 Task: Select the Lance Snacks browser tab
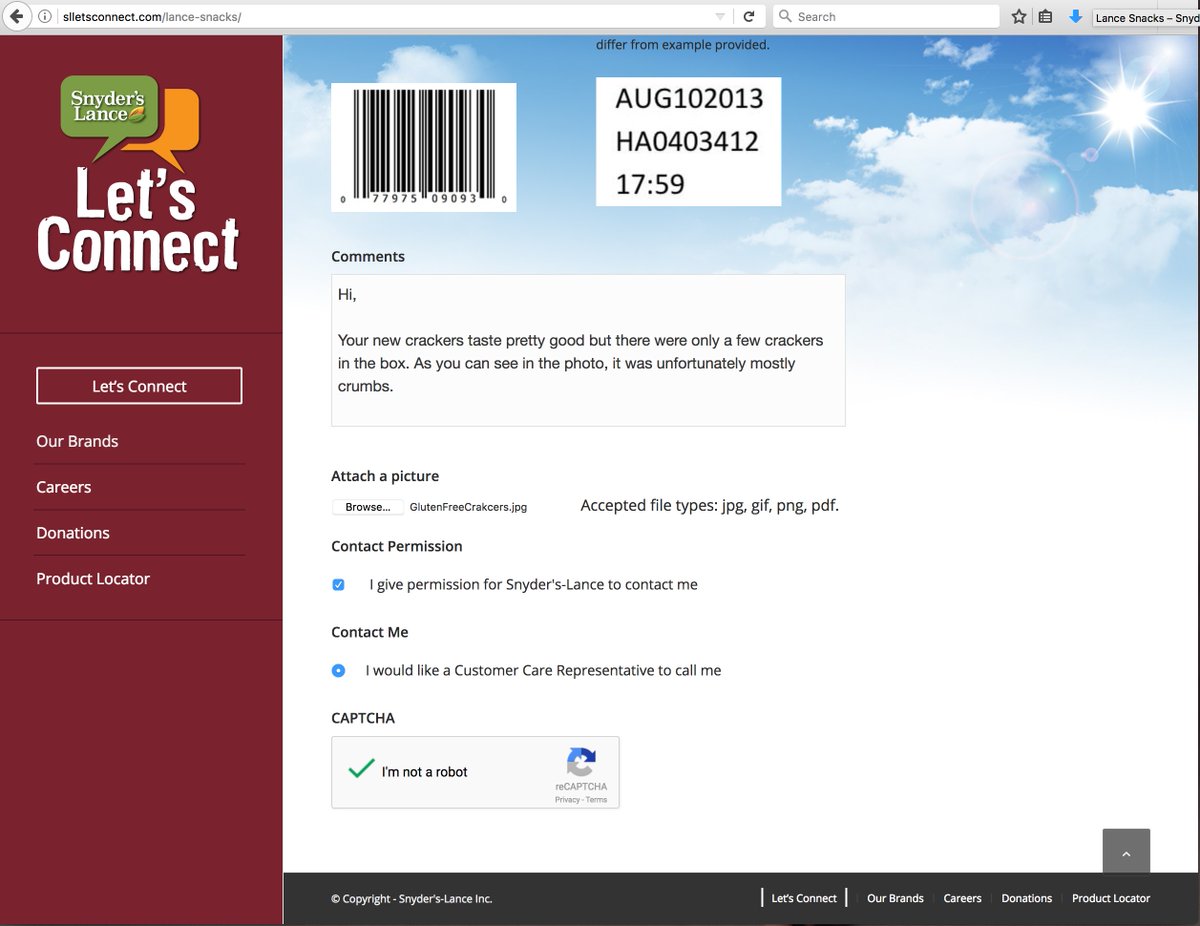pyautogui.click(x=1146, y=18)
